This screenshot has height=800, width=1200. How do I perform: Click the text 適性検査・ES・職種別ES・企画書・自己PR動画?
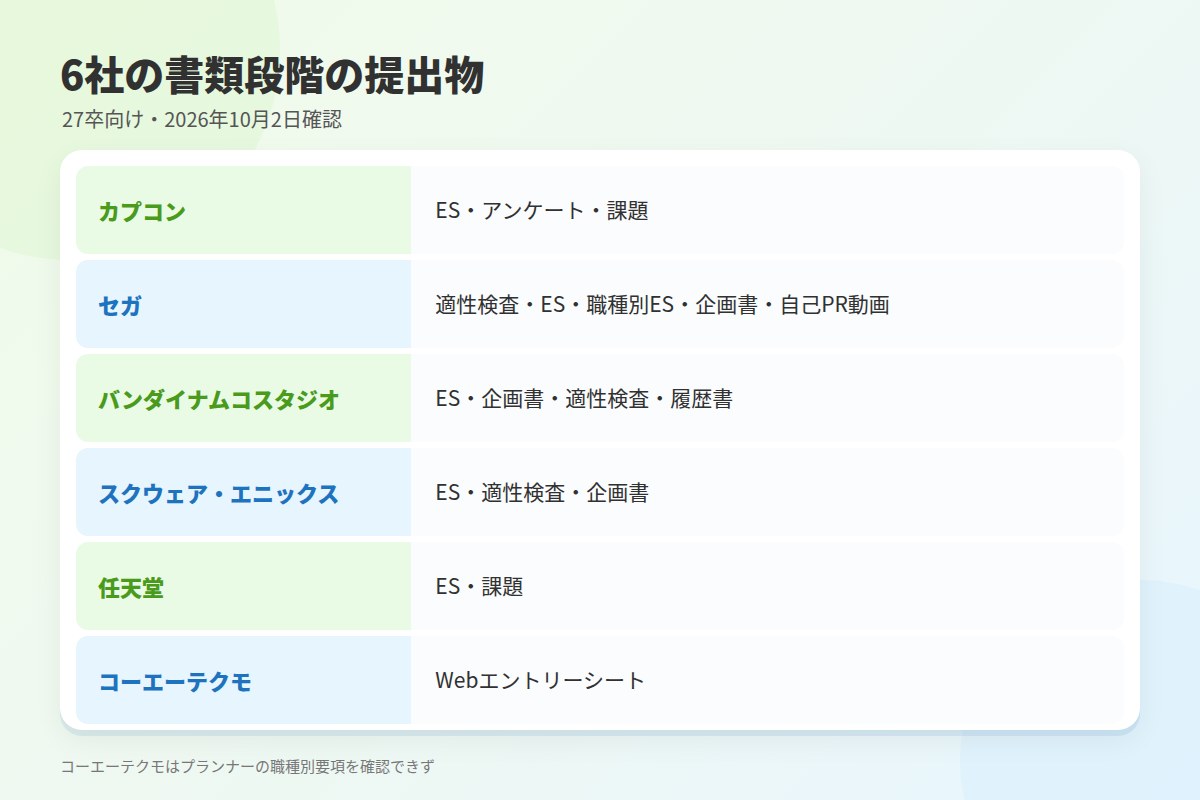[662, 305]
